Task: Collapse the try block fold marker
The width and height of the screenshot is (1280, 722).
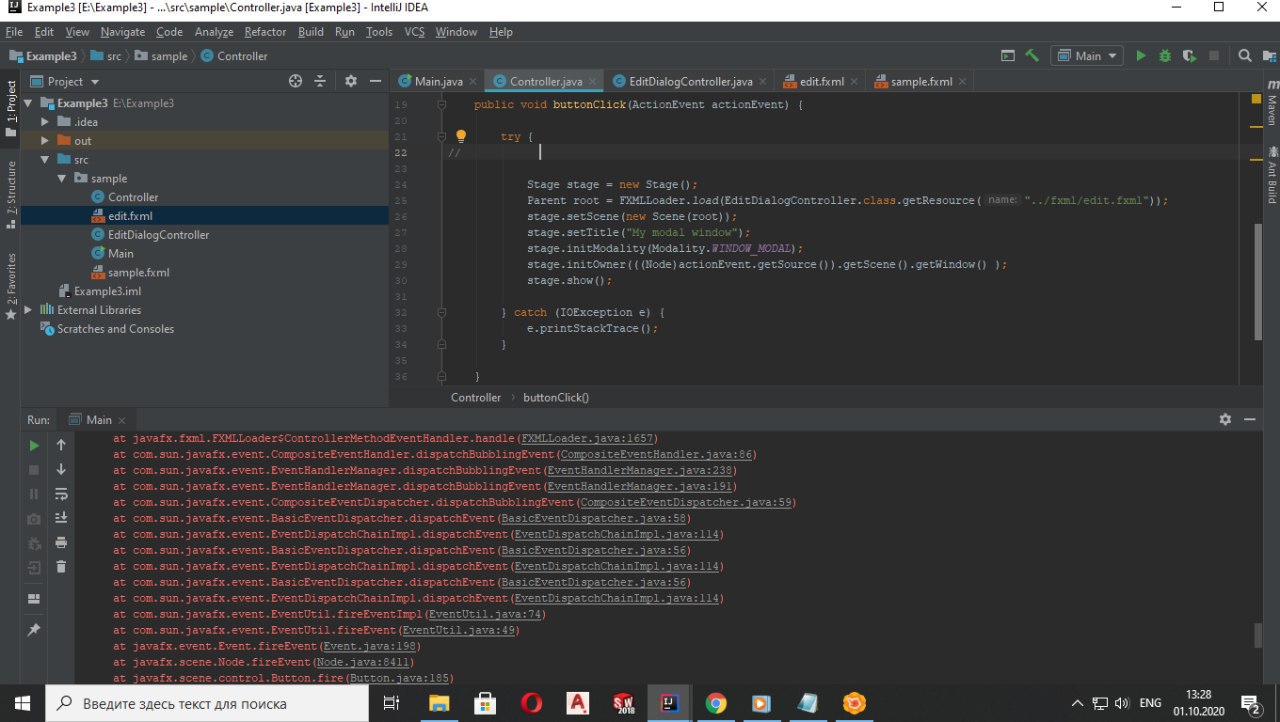Action: (x=441, y=137)
